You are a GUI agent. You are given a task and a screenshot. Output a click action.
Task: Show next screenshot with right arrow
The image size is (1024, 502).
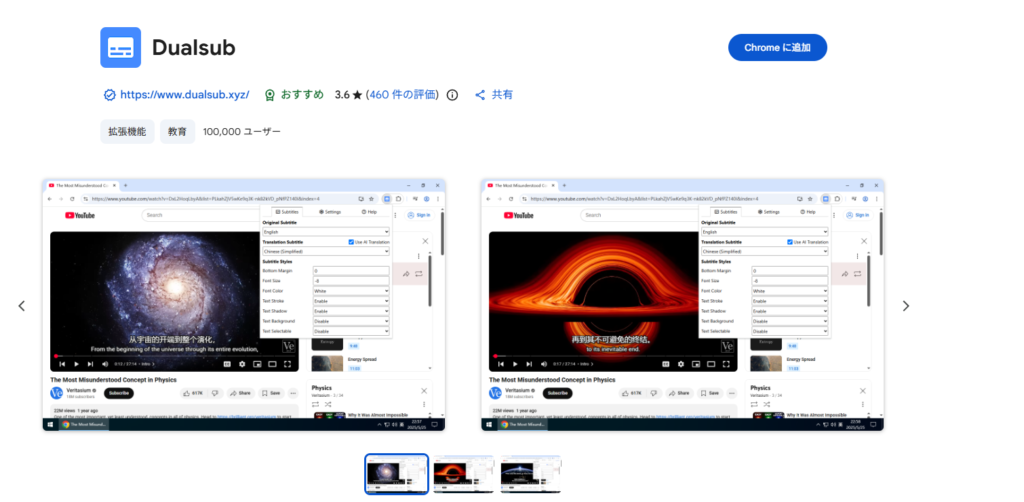click(x=905, y=306)
